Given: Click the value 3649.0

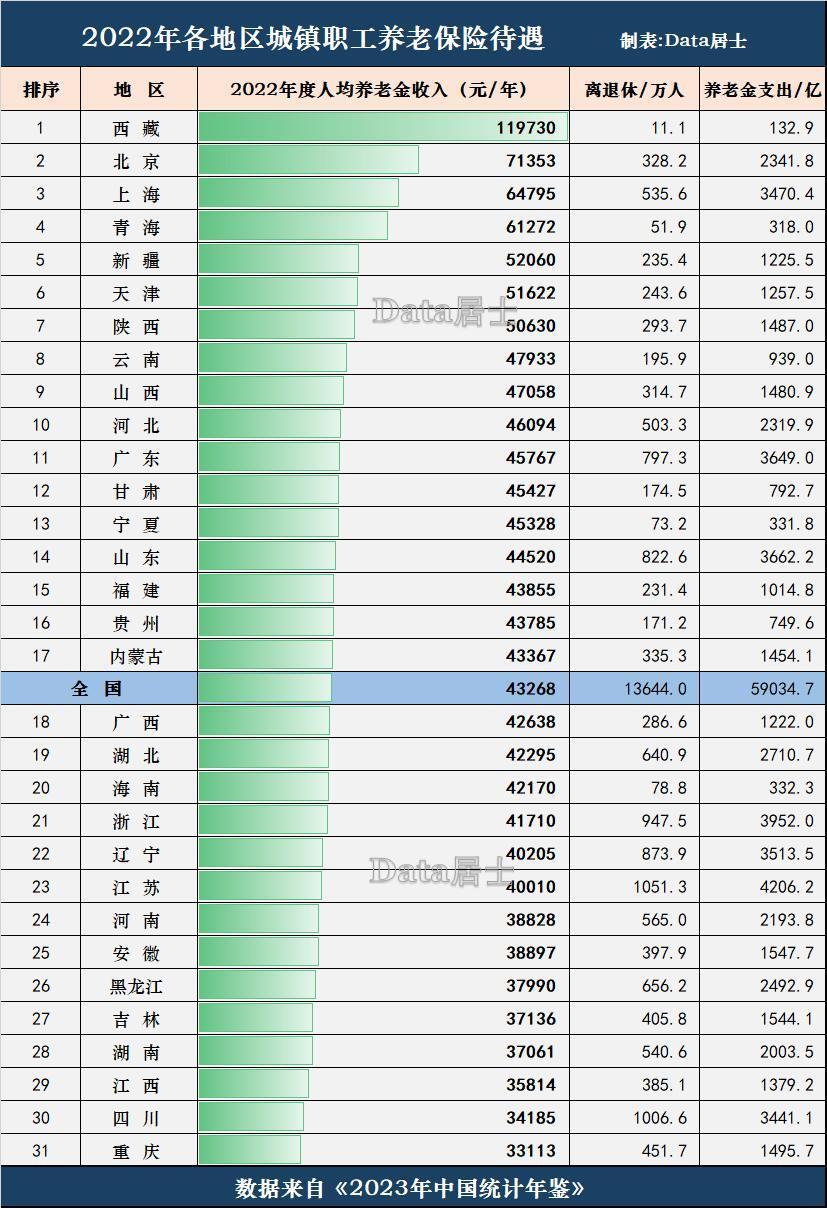Looking at the screenshot, I should 787,458.
